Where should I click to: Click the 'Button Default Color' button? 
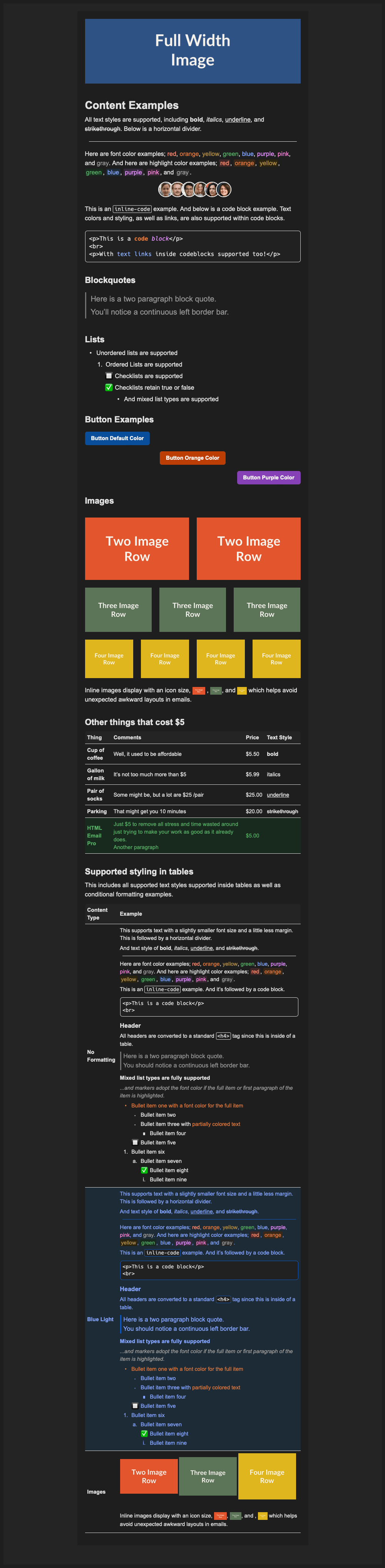pos(117,438)
